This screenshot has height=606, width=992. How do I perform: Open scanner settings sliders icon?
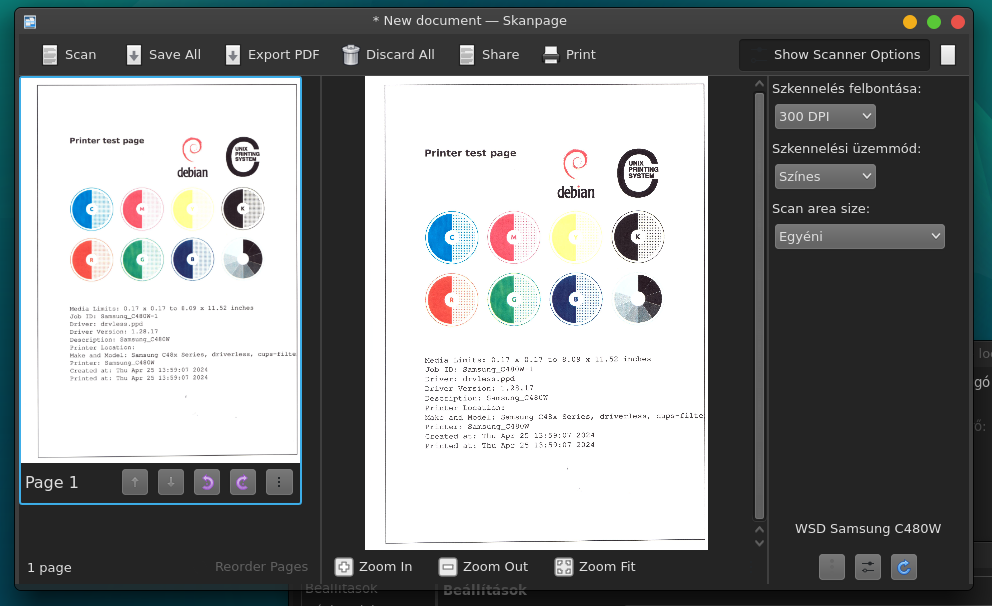pyautogui.click(x=868, y=567)
